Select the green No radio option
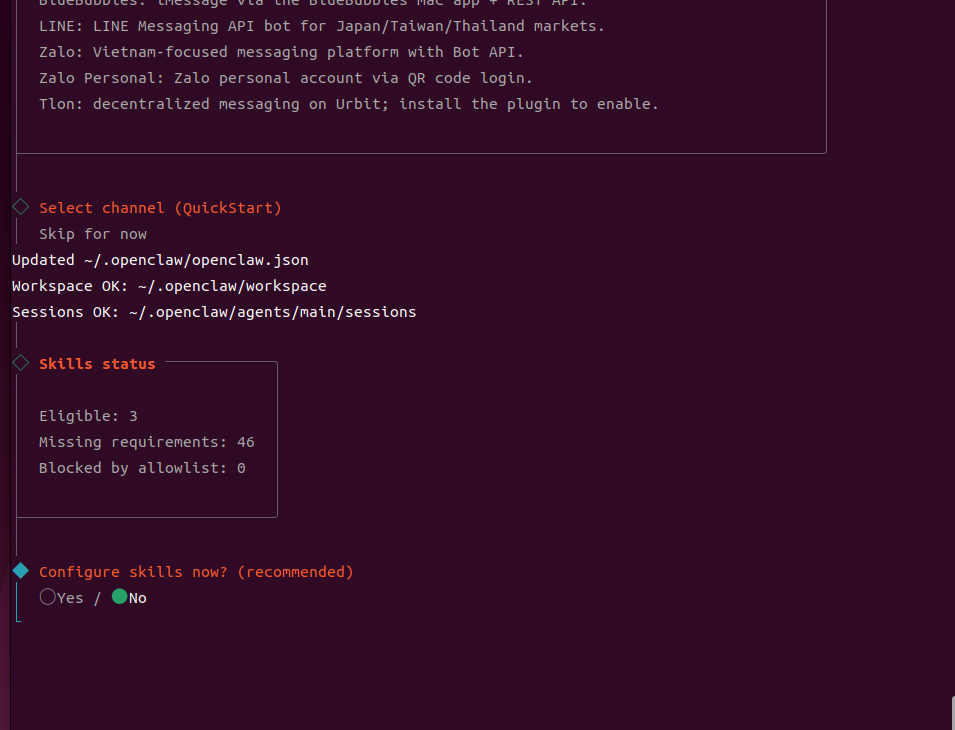Image resolution: width=955 pixels, height=730 pixels. (x=120, y=597)
